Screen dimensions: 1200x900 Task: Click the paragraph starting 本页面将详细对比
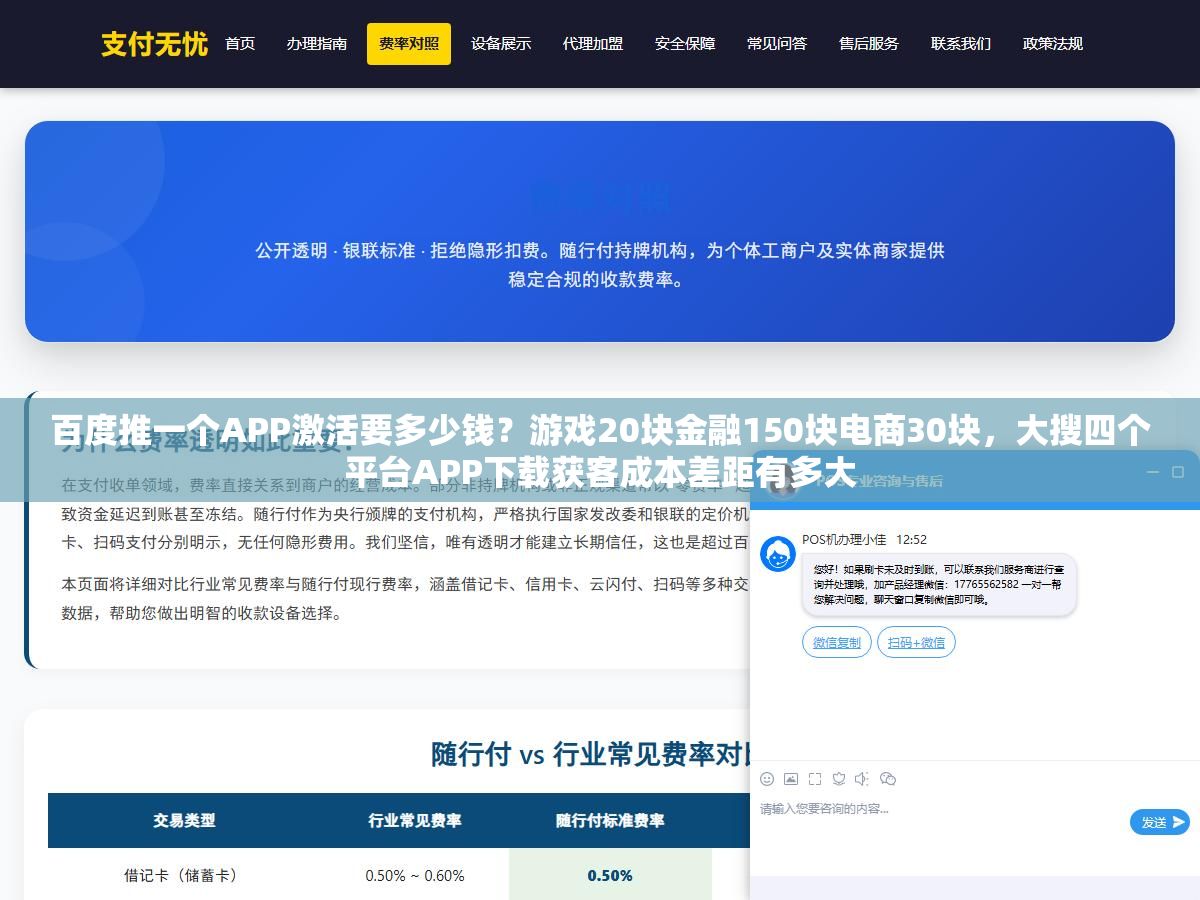coord(405,599)
